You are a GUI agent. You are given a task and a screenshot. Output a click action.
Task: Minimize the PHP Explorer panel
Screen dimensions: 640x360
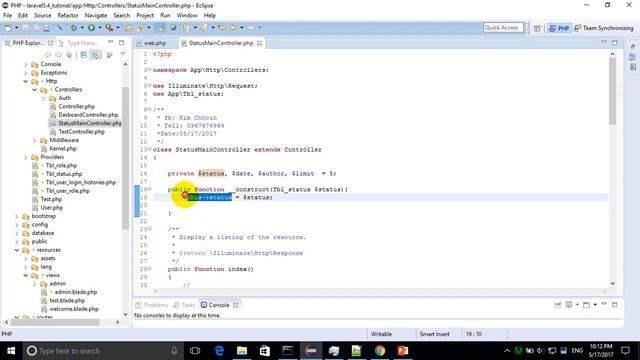(x=111, y=42)
